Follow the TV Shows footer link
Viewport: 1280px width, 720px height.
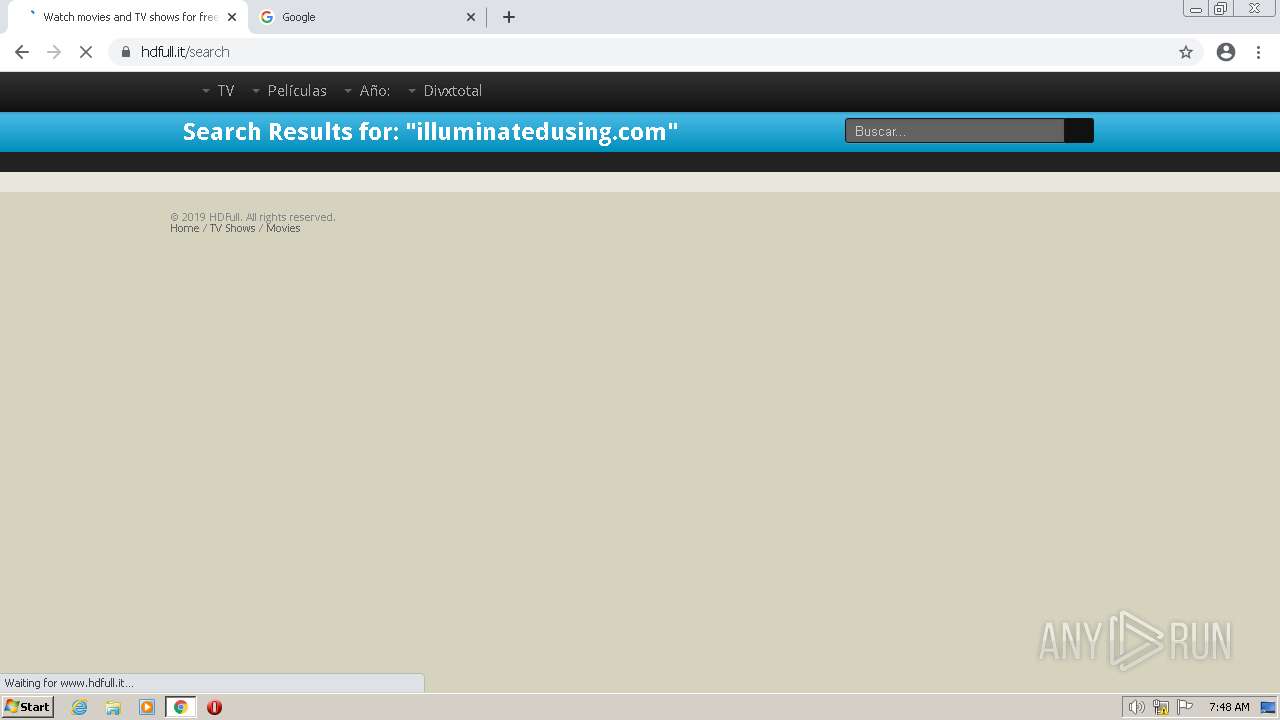pyautogui.click(x=232, y=228)
